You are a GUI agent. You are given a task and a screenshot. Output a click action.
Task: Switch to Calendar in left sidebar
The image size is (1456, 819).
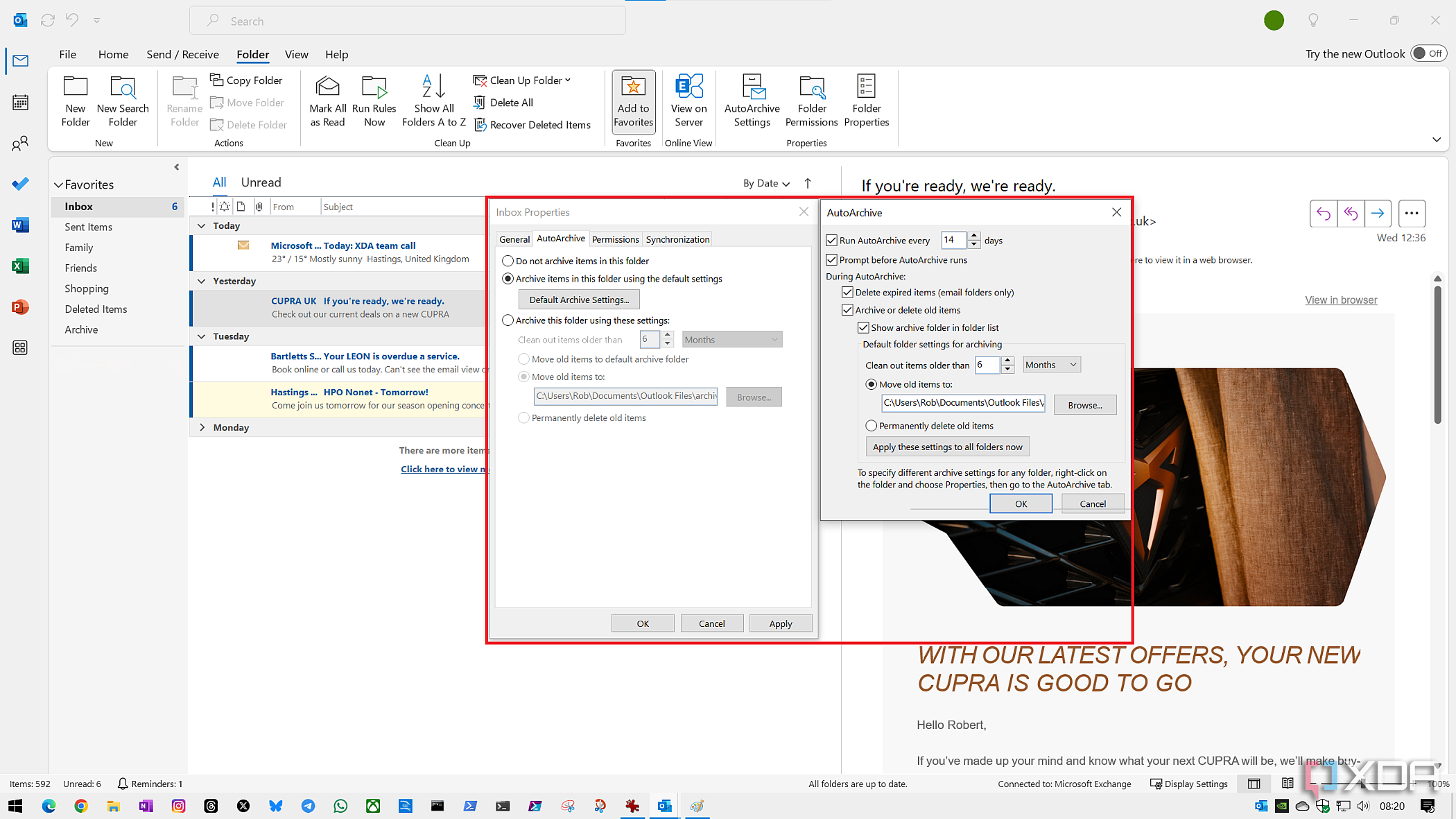[x=21, y=103]
